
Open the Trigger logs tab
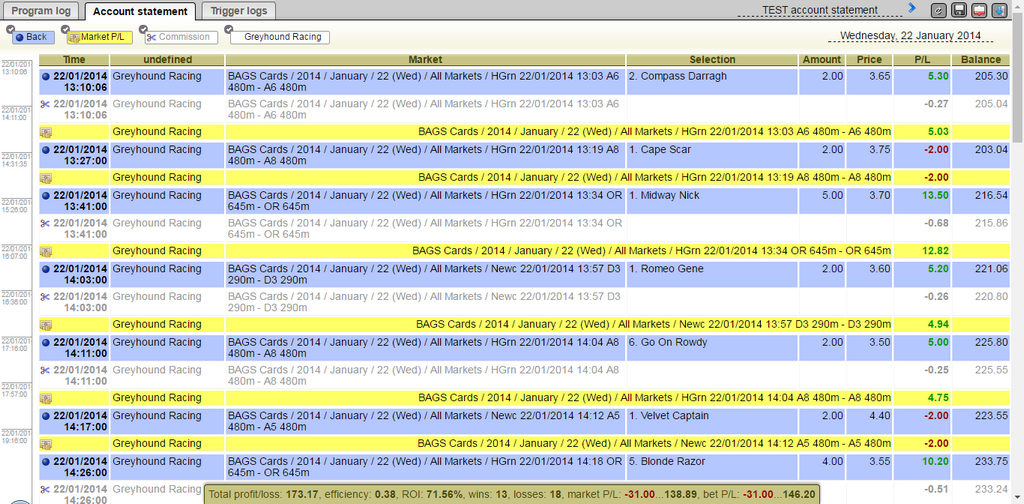(238, 11)
